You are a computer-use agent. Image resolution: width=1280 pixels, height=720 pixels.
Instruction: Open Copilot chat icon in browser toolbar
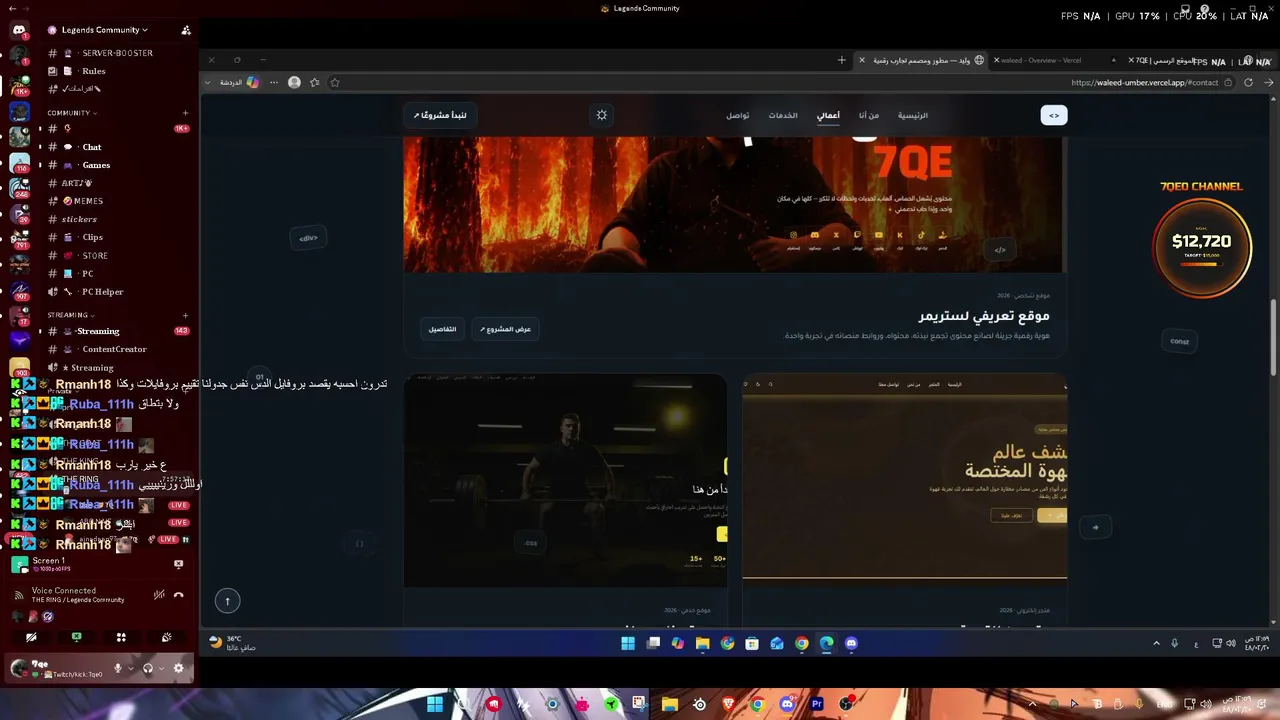253,83
